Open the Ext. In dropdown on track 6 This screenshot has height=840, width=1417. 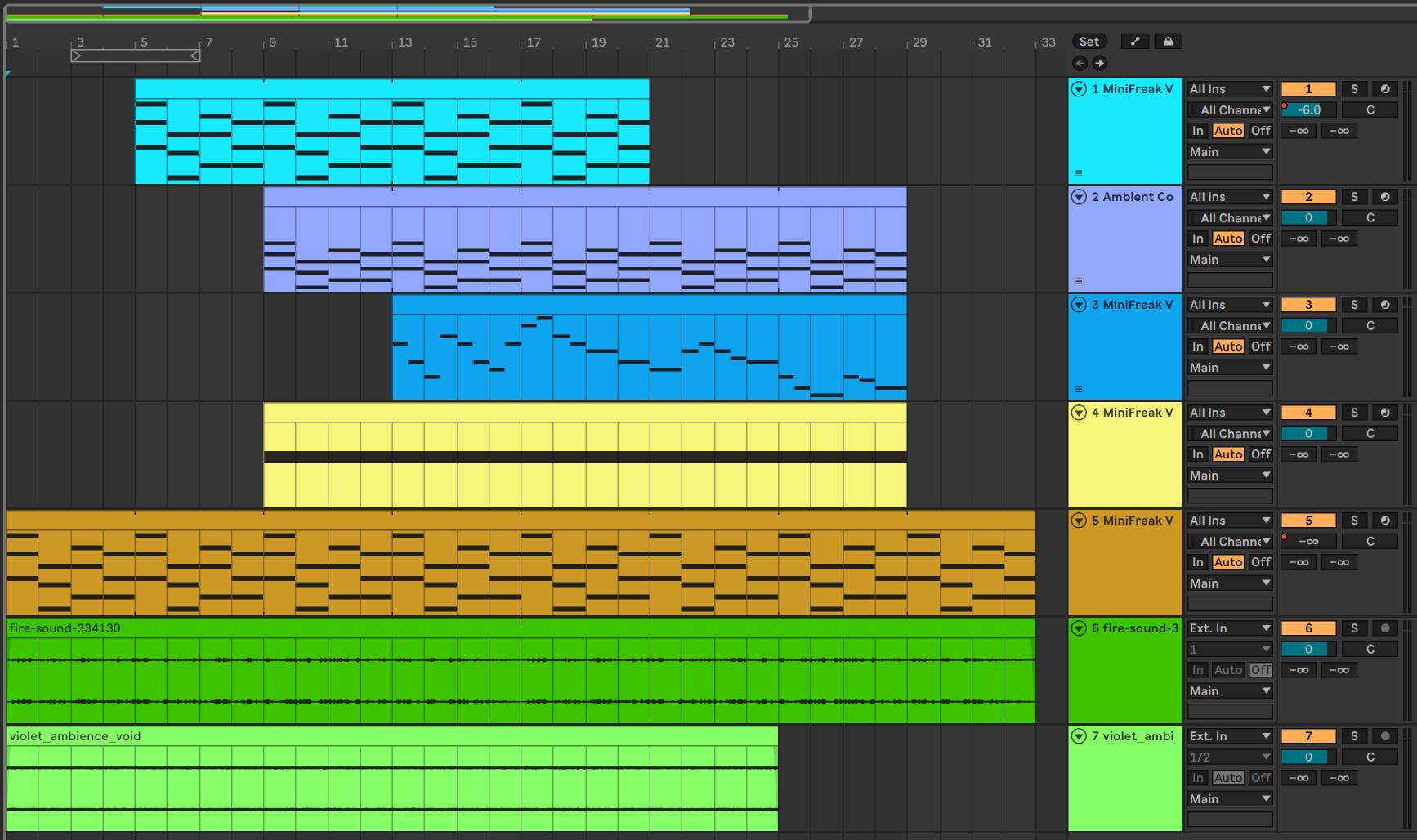point(1230,628)
